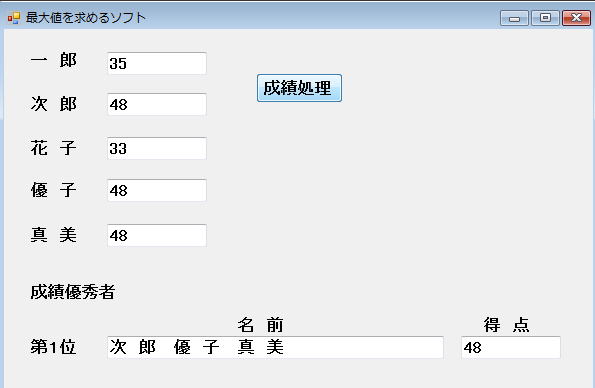Select the 優子 score text box
The height and width of the screenshot is (388, 595).
tap(157, 190)
